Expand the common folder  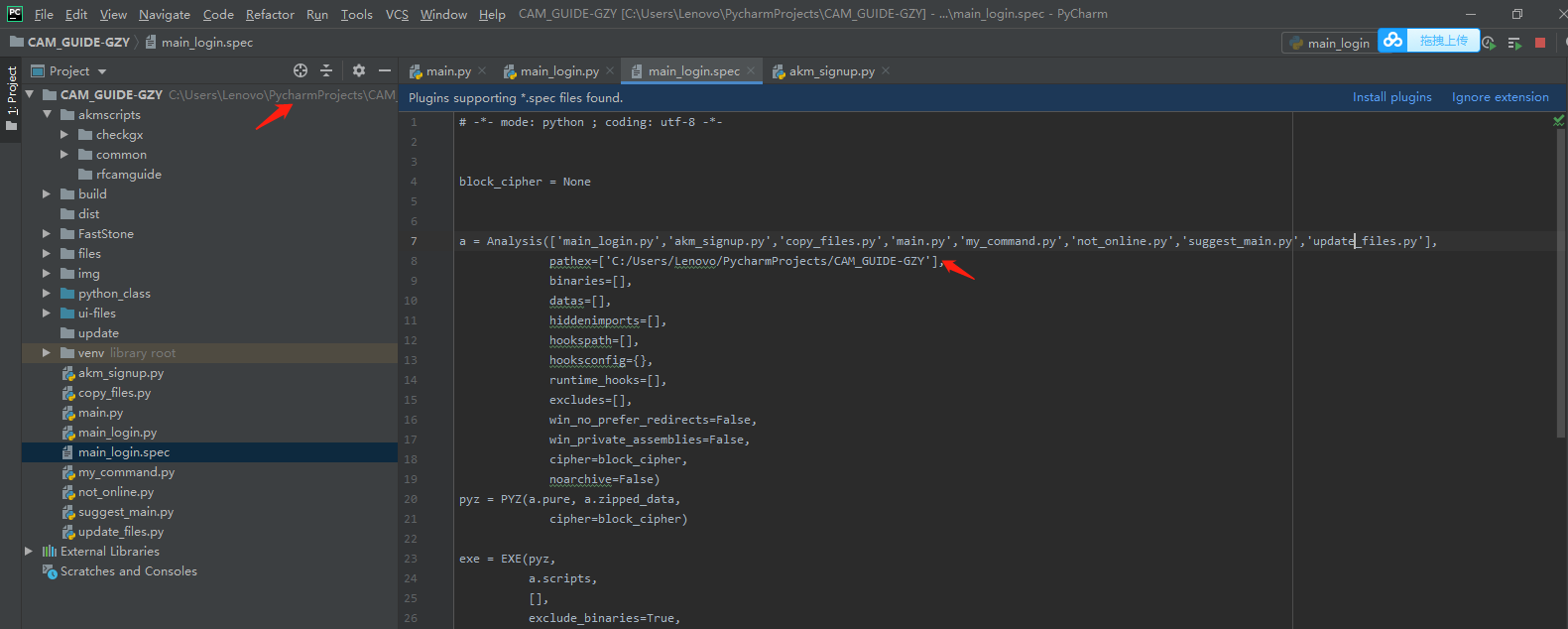[64, 154]
